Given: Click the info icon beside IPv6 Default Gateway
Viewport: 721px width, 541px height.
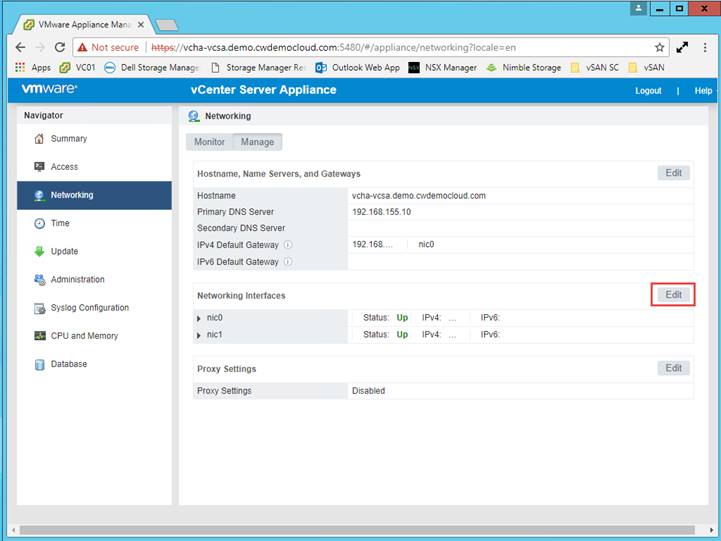Looking at the screenshot, I should coord(288,262).
